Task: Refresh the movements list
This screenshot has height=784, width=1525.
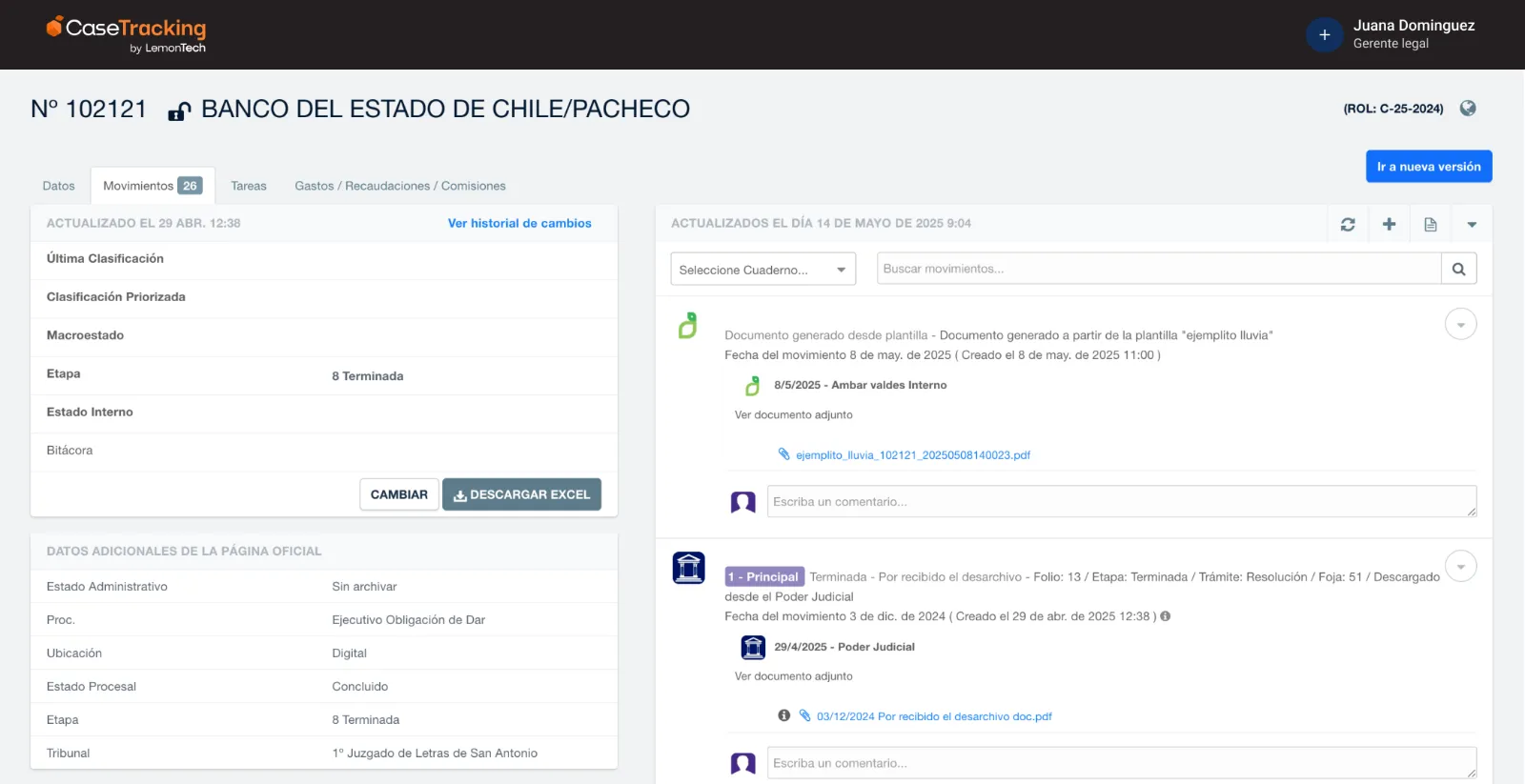Action: pyautogui.click(x=1348, y=224)
